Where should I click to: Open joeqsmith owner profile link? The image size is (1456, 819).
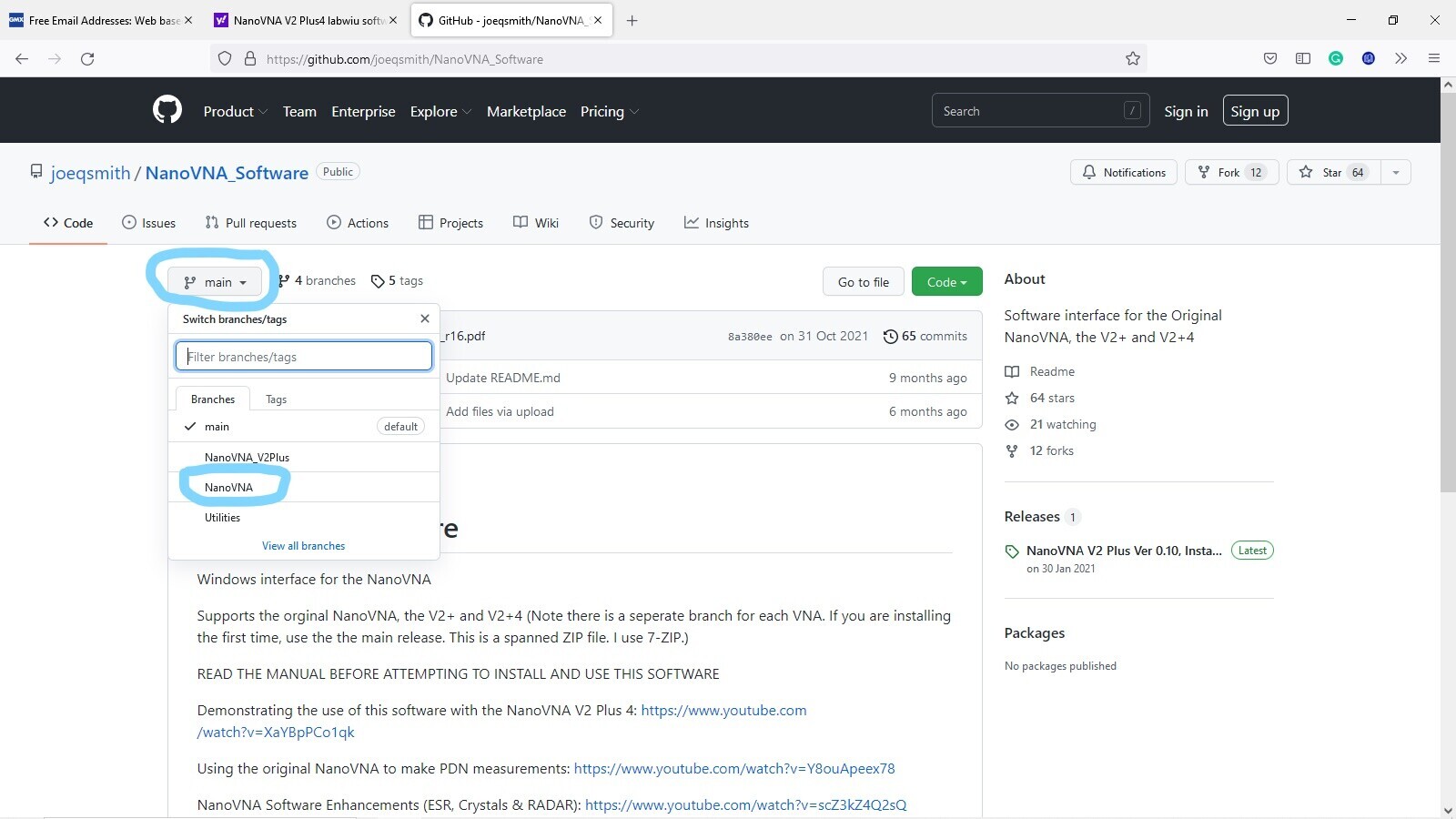(90, 173)
